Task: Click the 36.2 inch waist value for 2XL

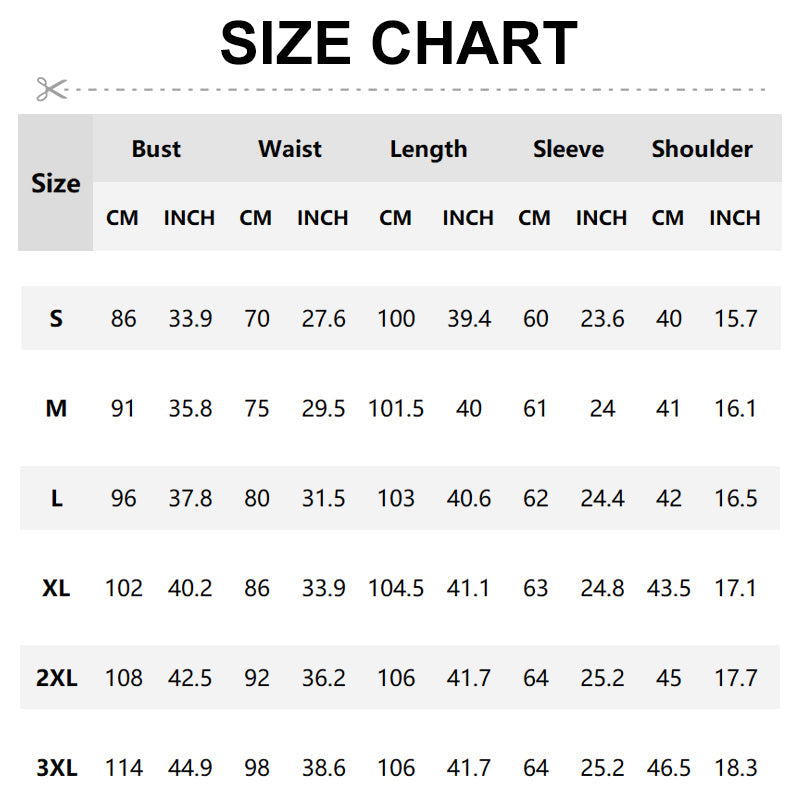Action: click(324, 678)
